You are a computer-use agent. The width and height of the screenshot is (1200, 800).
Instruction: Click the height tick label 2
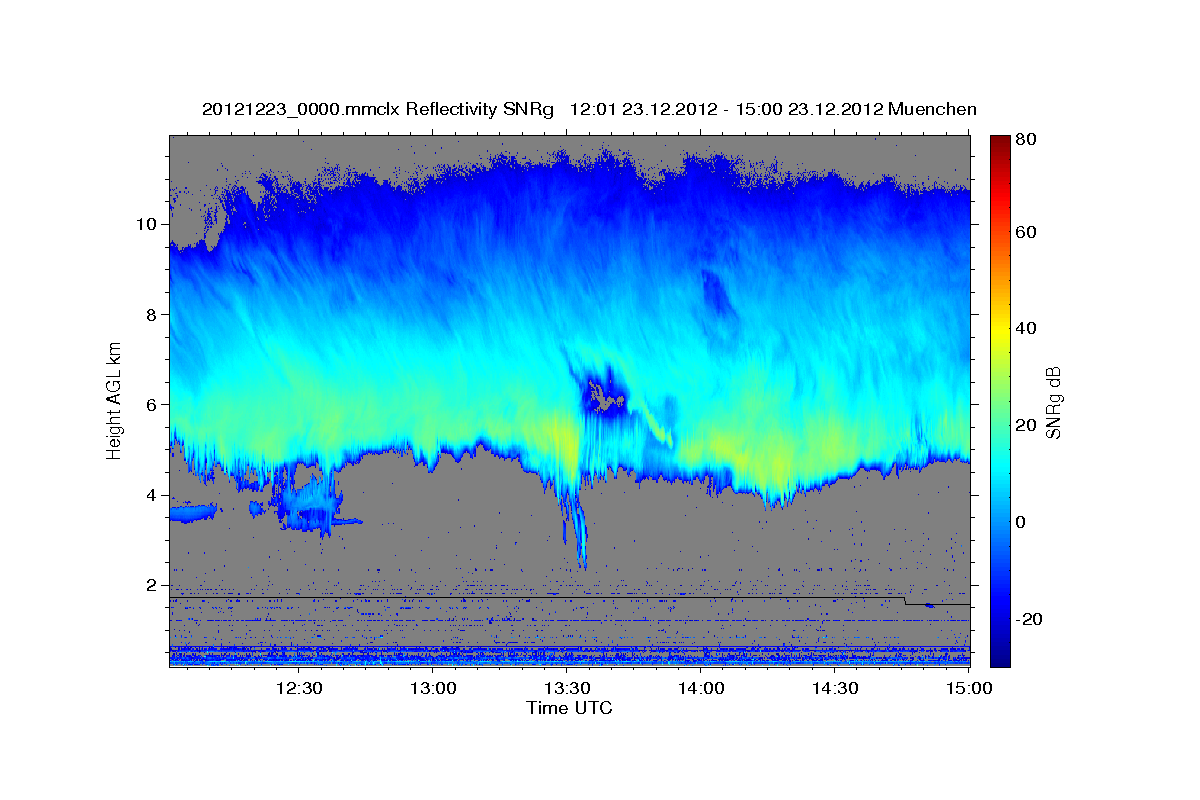(x=153, y=585)
